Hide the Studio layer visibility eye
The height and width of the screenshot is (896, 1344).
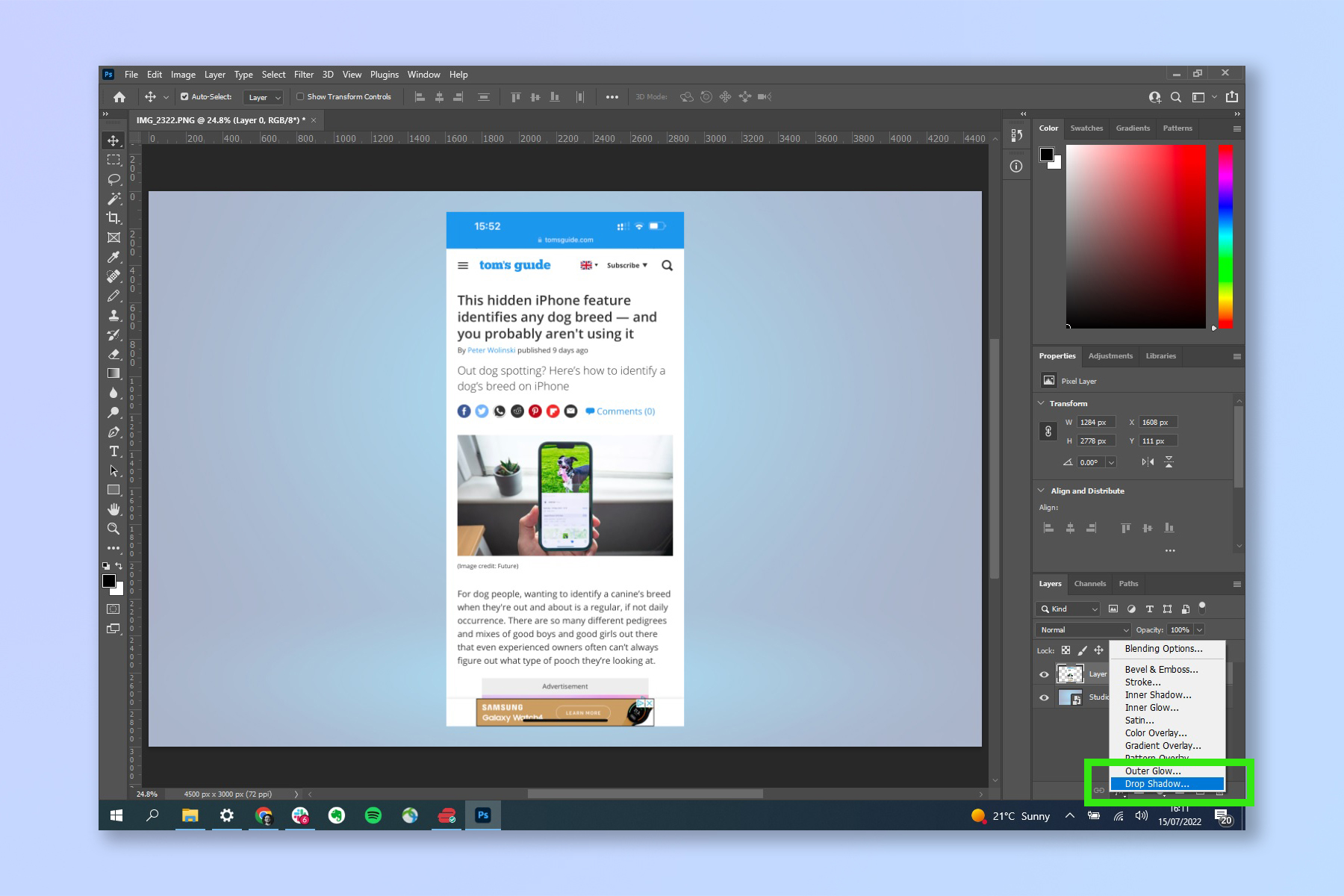(x=1045, y=698)
